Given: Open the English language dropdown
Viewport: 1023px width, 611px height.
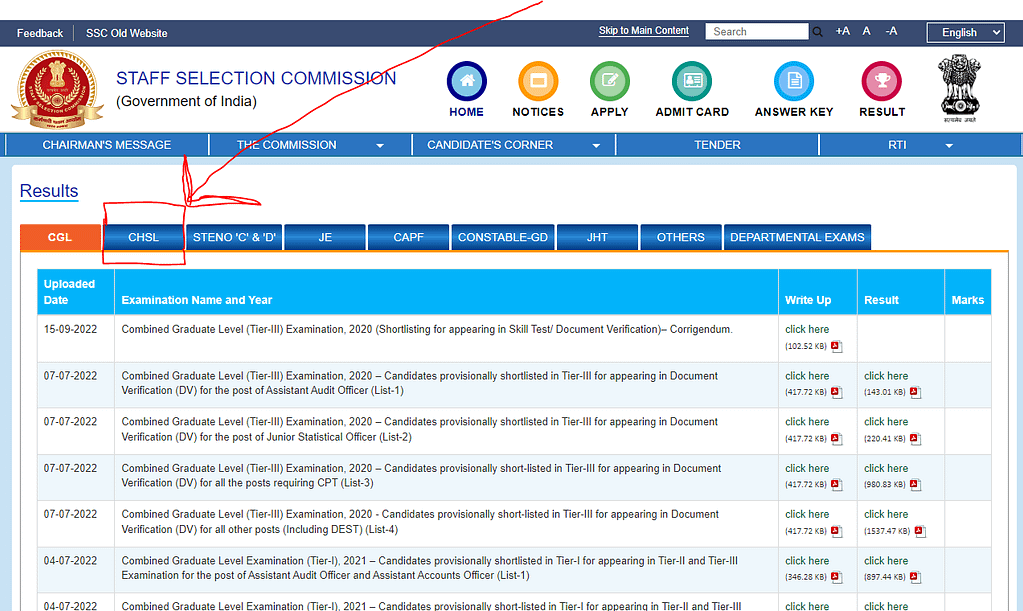Looking at the screenshot, I should click(x=965, y=32).
